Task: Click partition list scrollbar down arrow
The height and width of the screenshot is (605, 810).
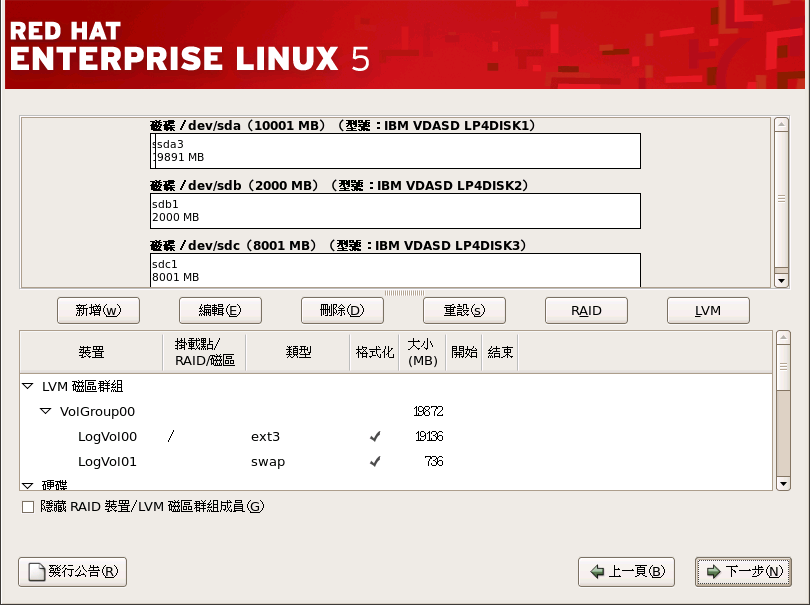Action: click(x=783, y=484)
